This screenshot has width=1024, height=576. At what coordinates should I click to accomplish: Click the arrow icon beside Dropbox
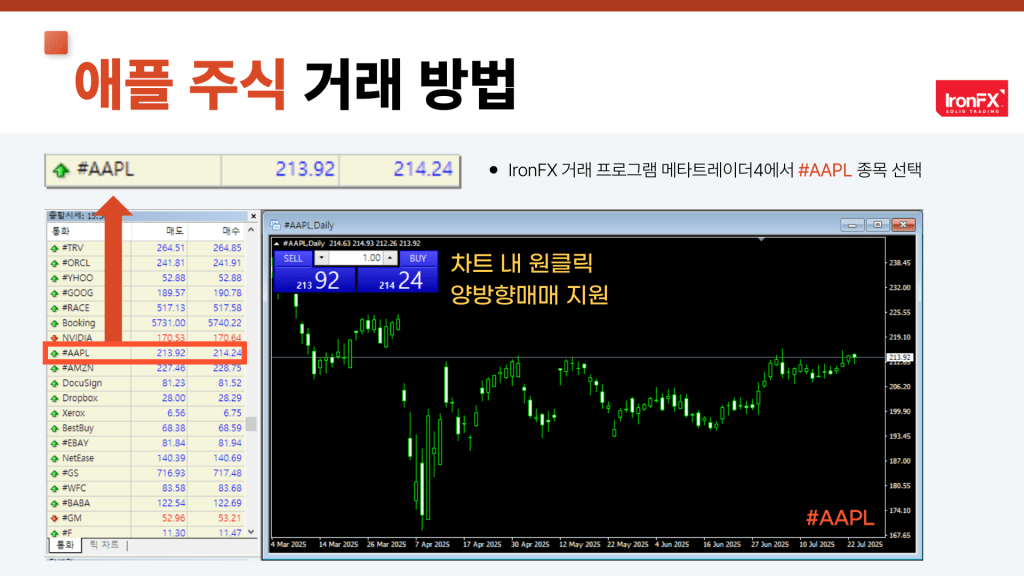pyautogui.click(x=54, y=398)
